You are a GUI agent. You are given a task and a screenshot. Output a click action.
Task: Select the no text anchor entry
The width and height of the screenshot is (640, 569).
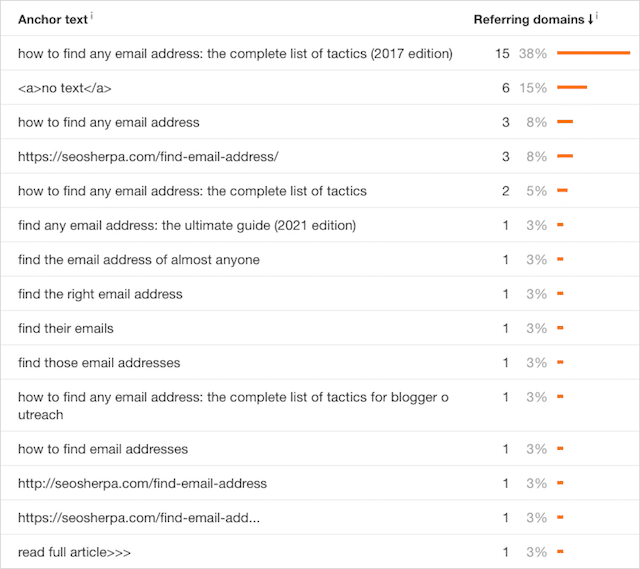pyautogui.click(x=64, y=88)
